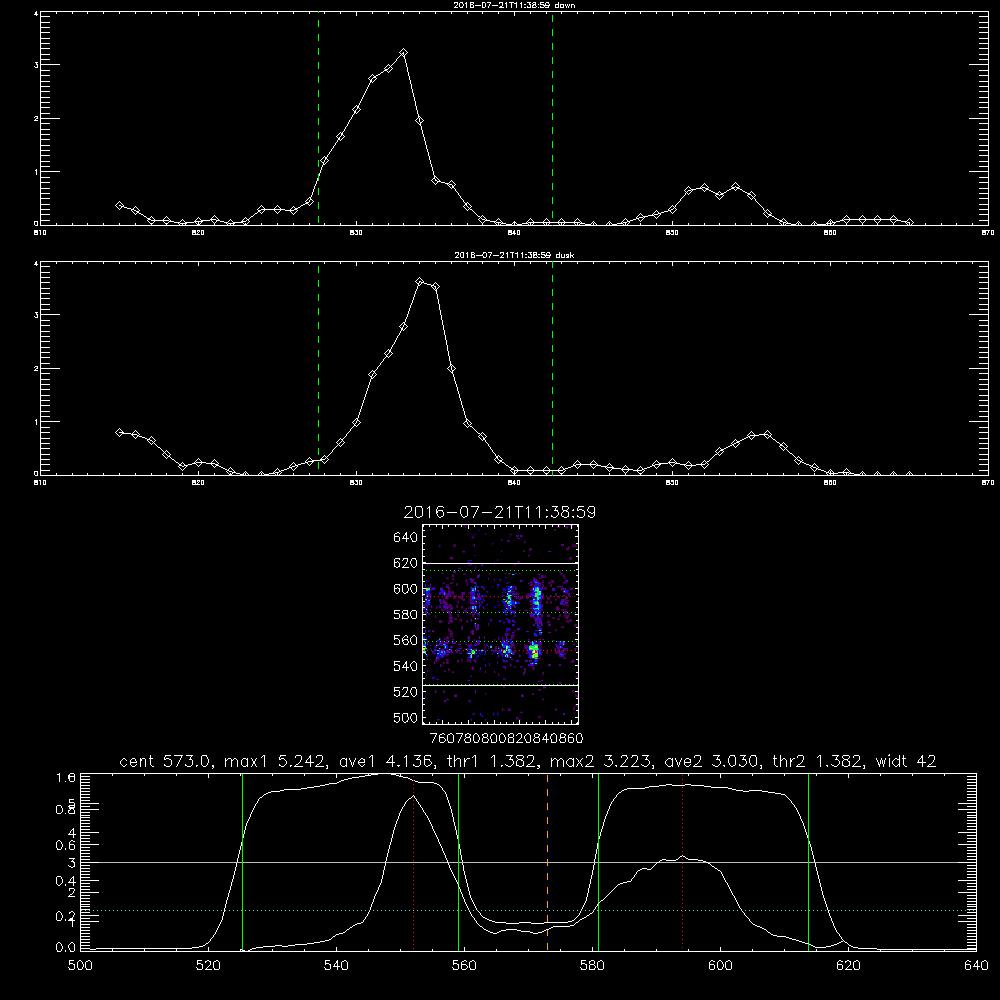1000x1000 pixels.
Task: Click the "0.0" y-axis label of the bottom plot
Action: (x=66, y=948)
